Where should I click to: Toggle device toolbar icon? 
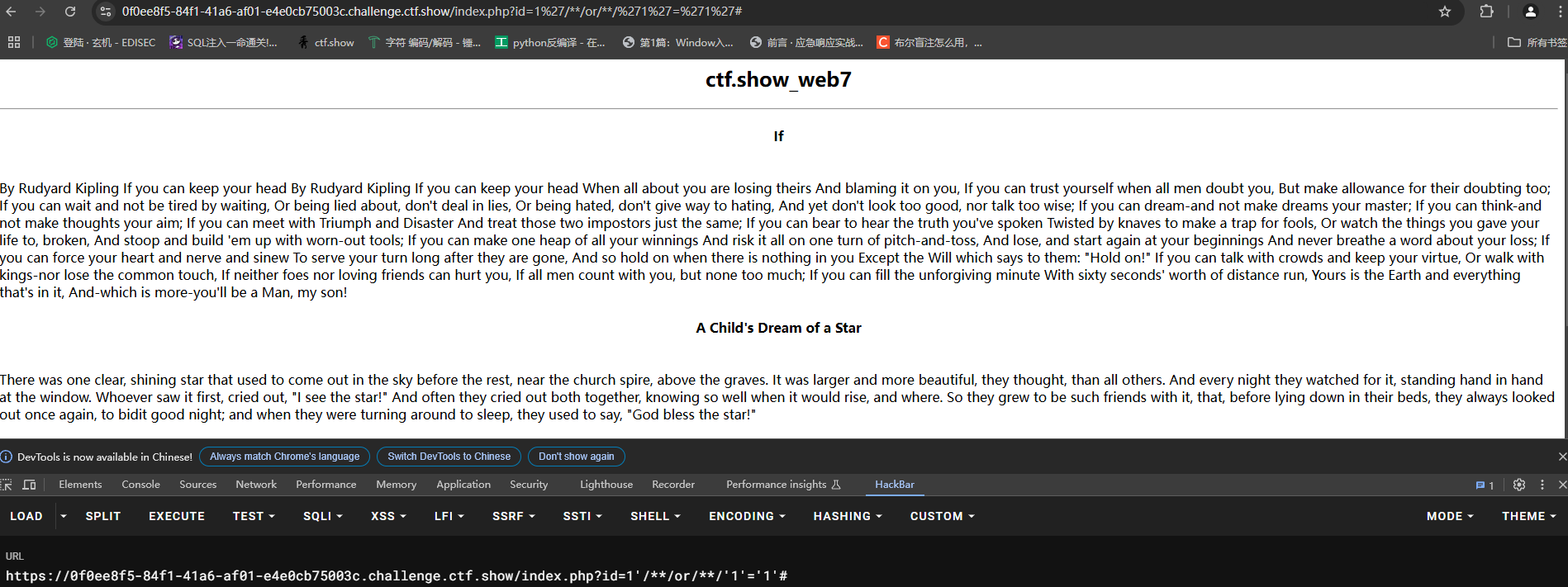30,485
